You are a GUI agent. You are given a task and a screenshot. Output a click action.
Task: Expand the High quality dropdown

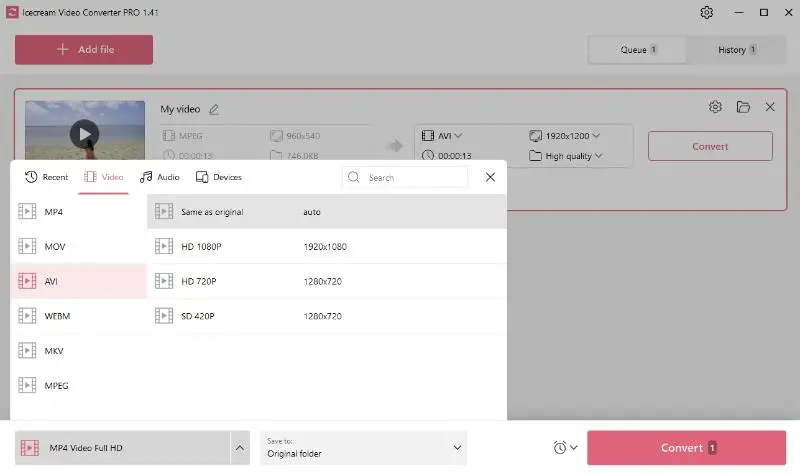[566, 156]
